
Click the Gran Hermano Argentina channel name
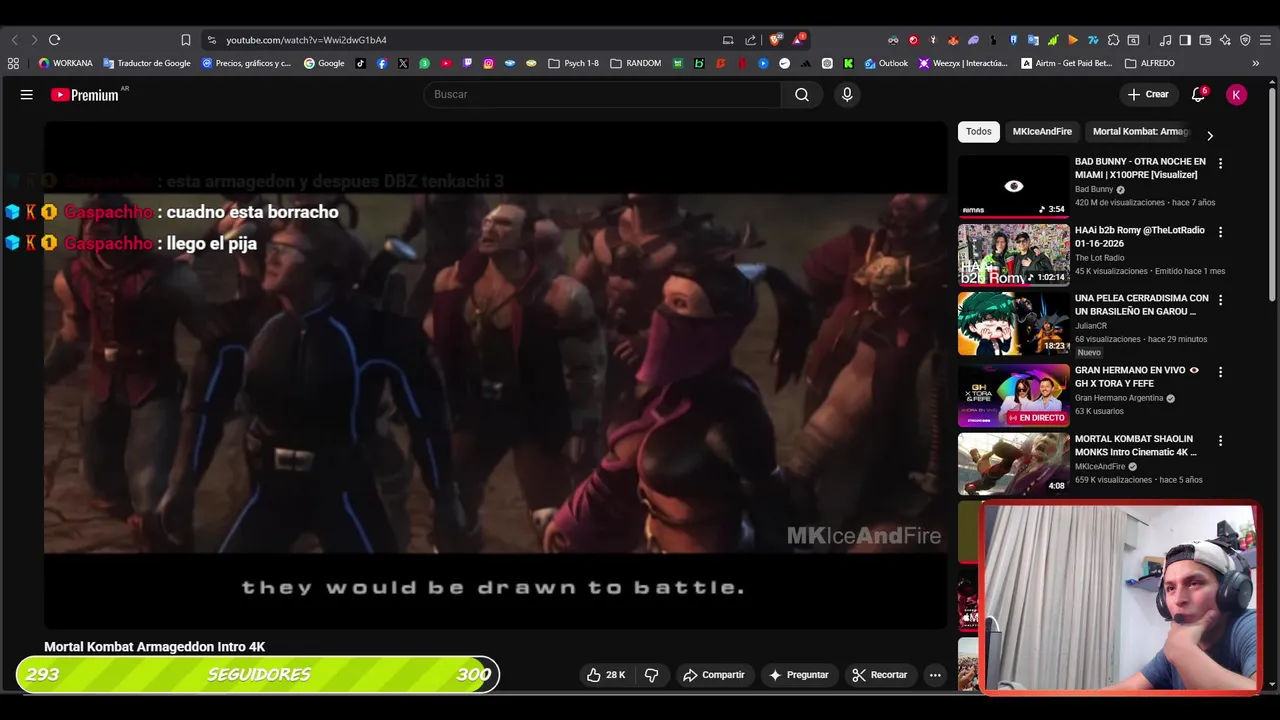tap(1119, 398)
